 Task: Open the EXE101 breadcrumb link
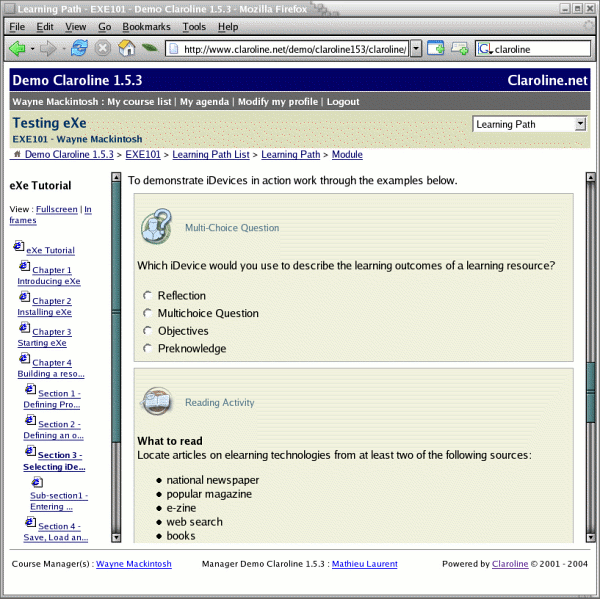(143, 154)
